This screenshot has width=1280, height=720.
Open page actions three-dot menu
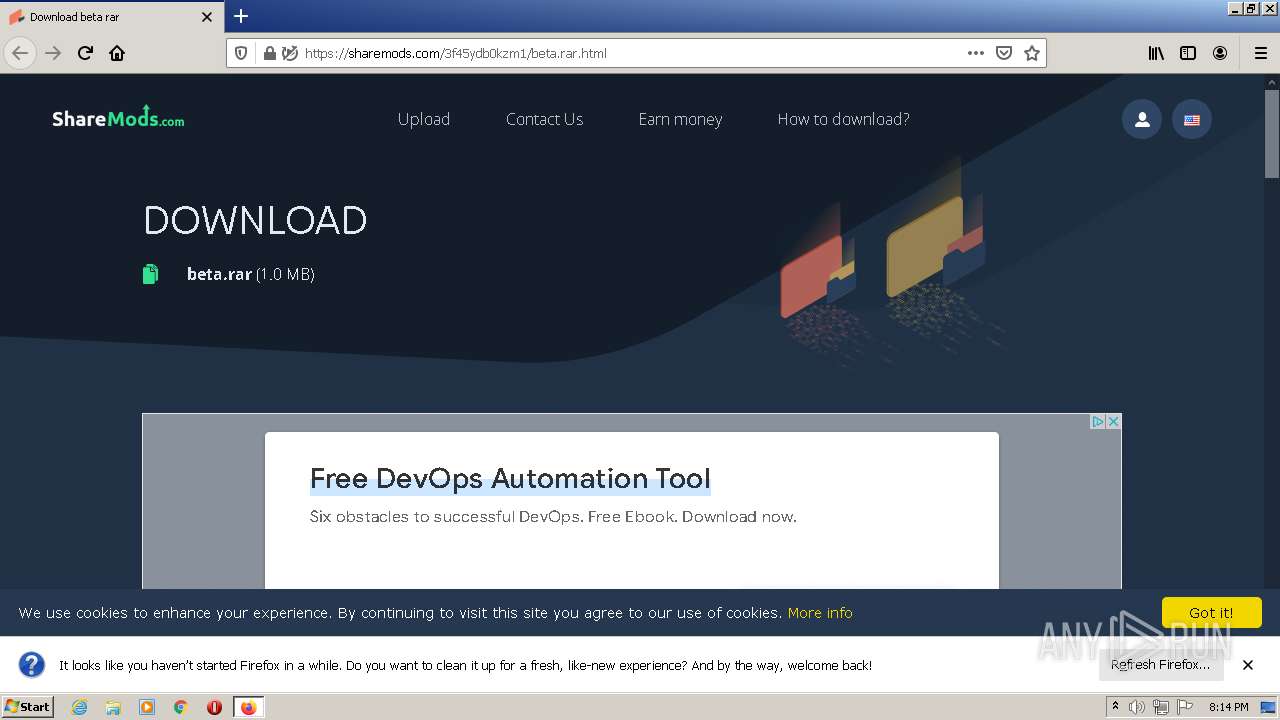(976, 53)
